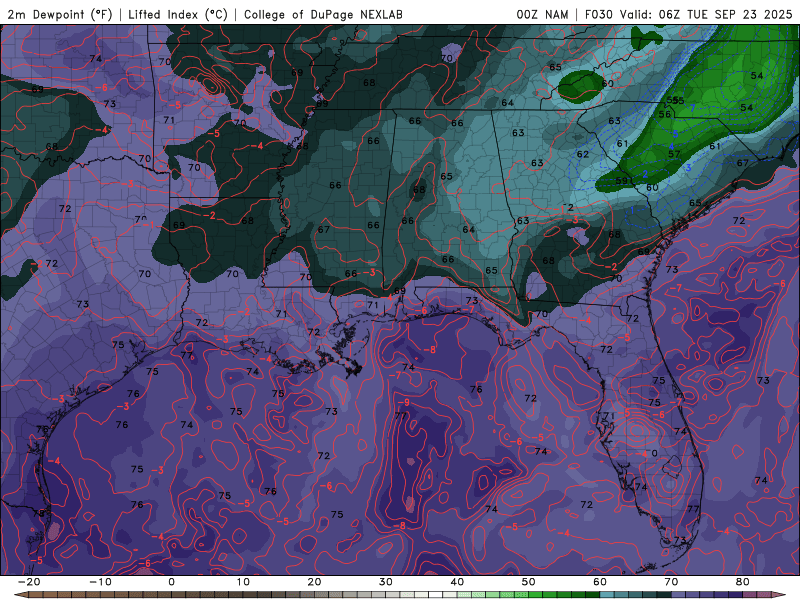This screenshot has height=600, width=800.
Task: Click the 'College of DuPage NEXLAB' header text
Action: (x=323, y=14)
